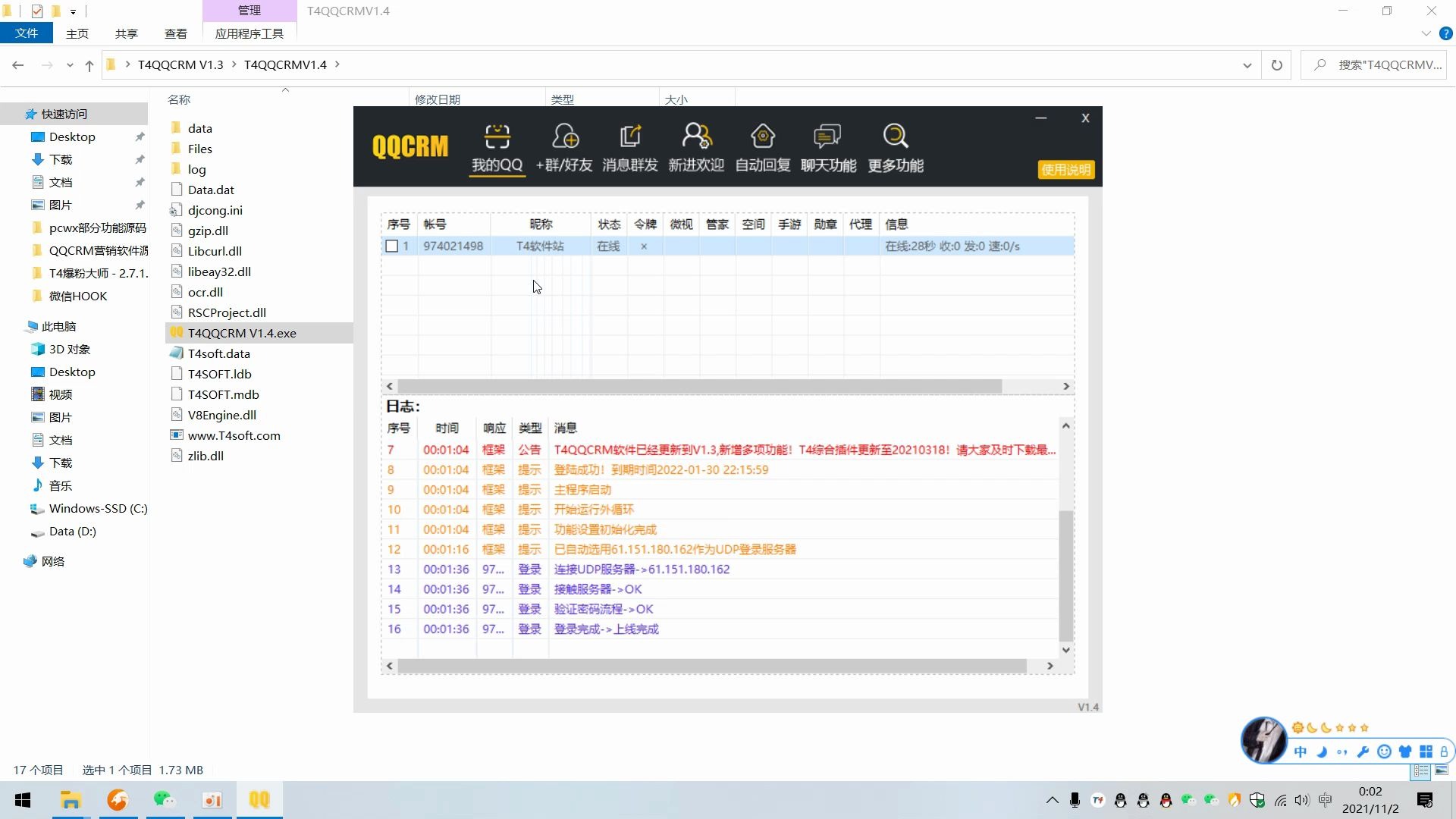The width and height of the screenshot is (1456, 819).
Task: Tick the checkbox for account 974021498
Action: click(392, 246)
